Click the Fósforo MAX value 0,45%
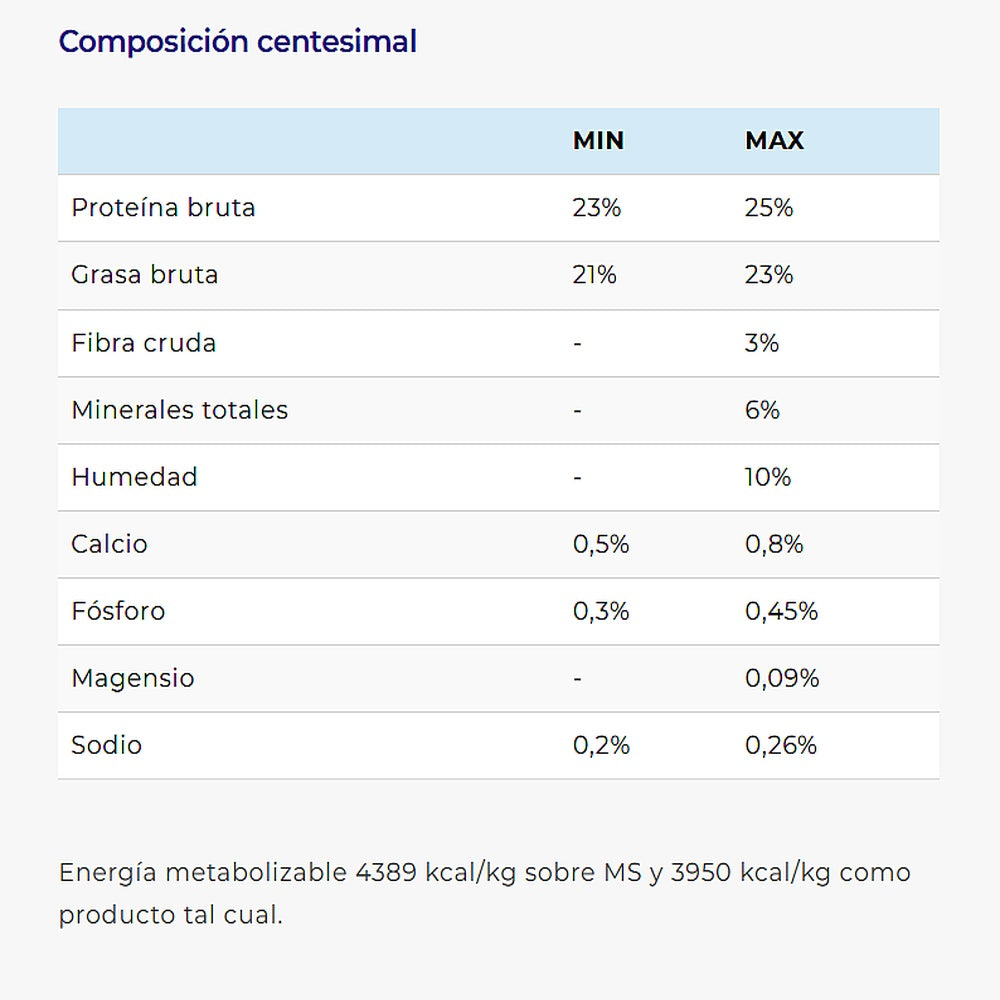The height and width of the screenshot is (1000, 1000). coord(781,611)
